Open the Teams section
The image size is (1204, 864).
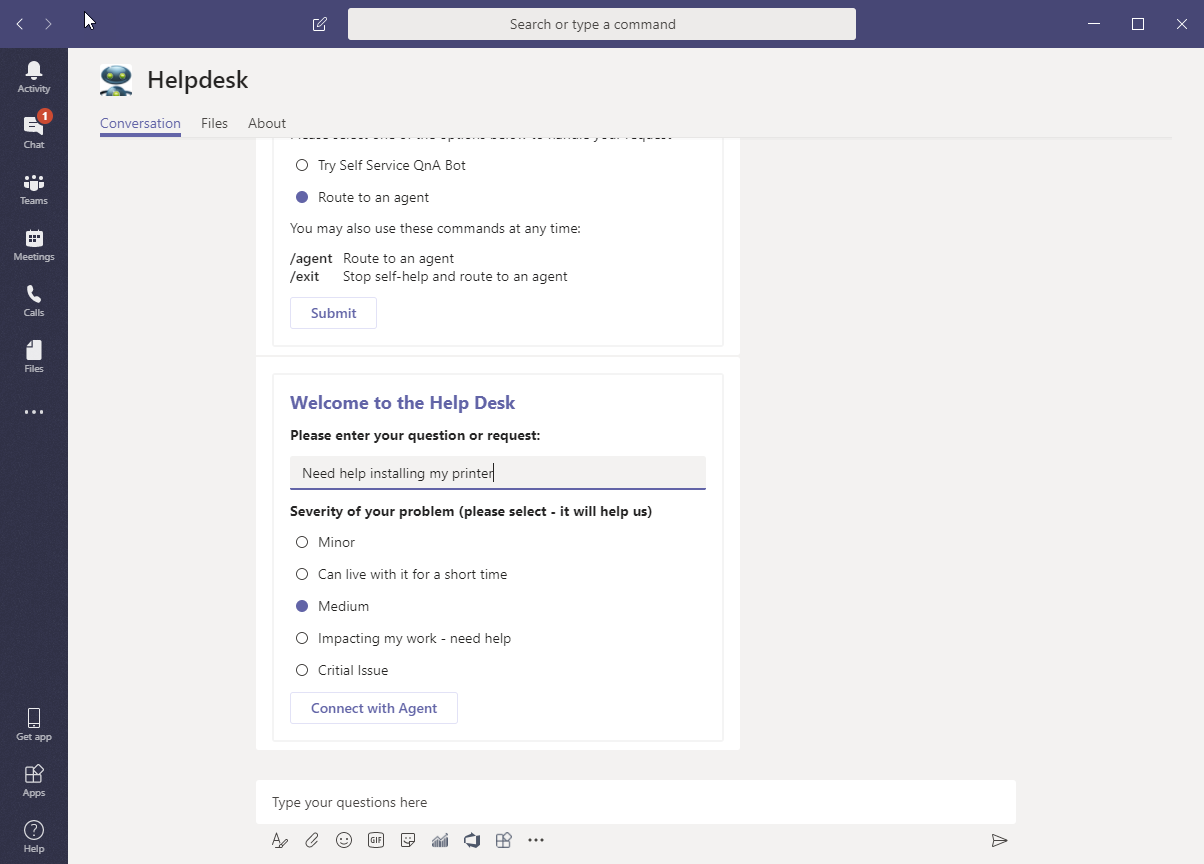point(34,188)
